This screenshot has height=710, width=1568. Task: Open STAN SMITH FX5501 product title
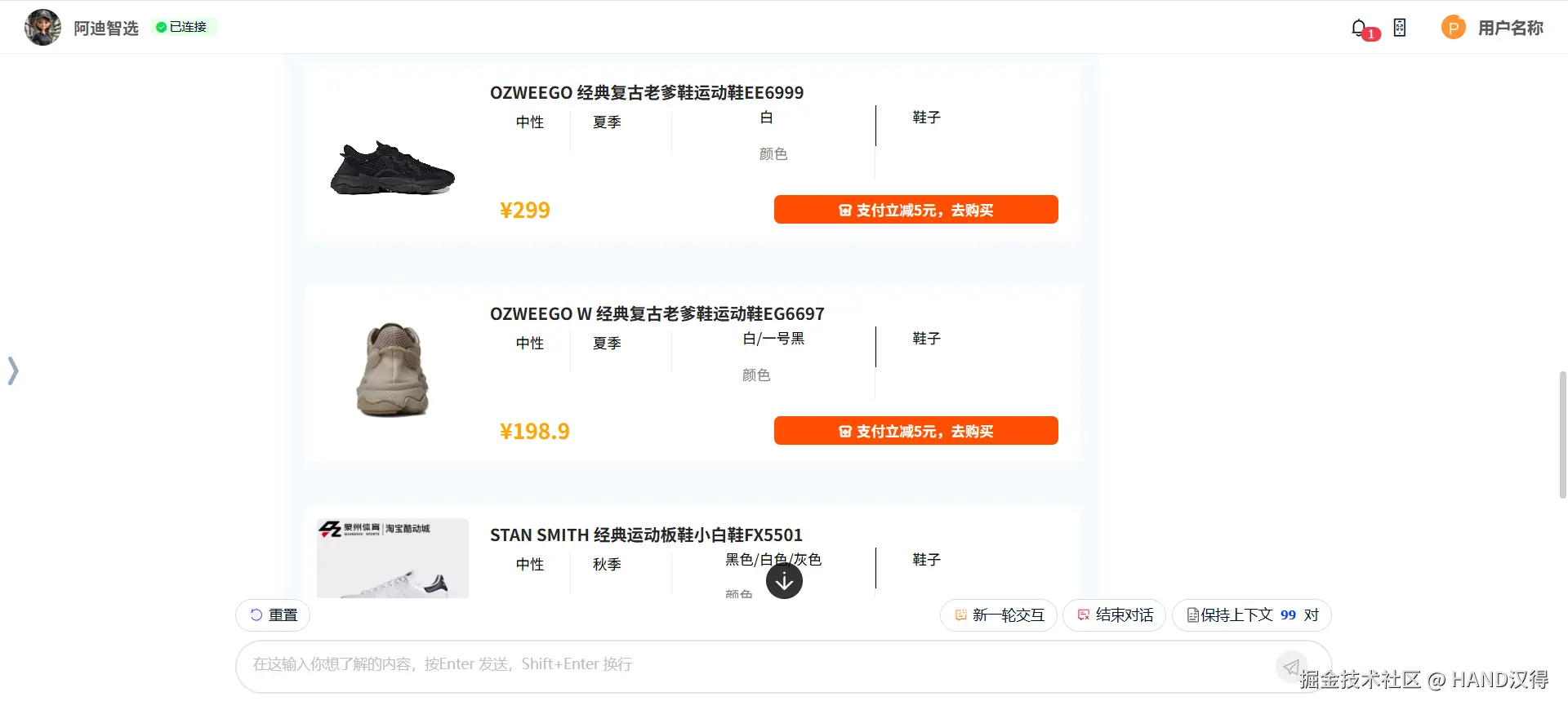[646, 535]
